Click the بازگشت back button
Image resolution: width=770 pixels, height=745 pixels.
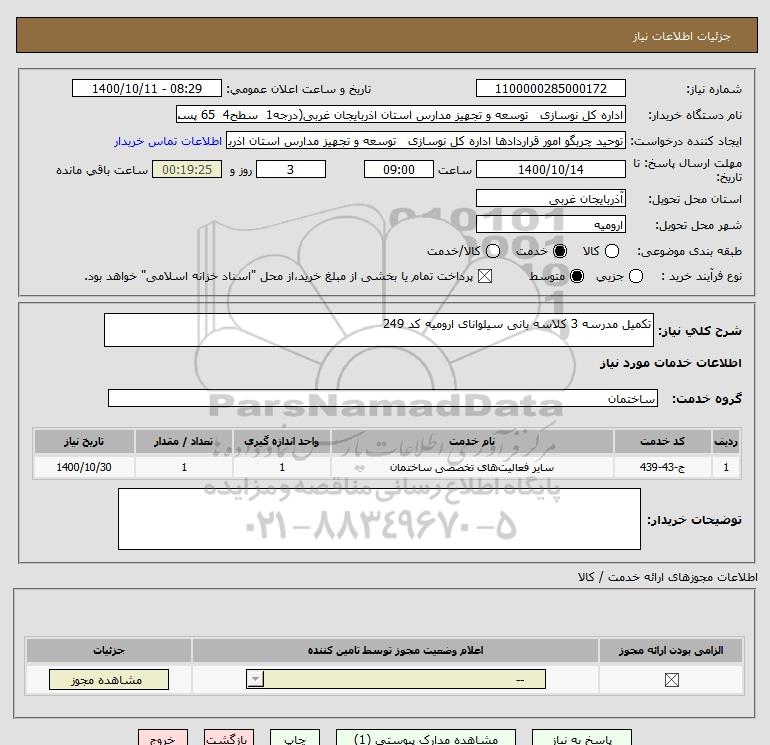229,738
